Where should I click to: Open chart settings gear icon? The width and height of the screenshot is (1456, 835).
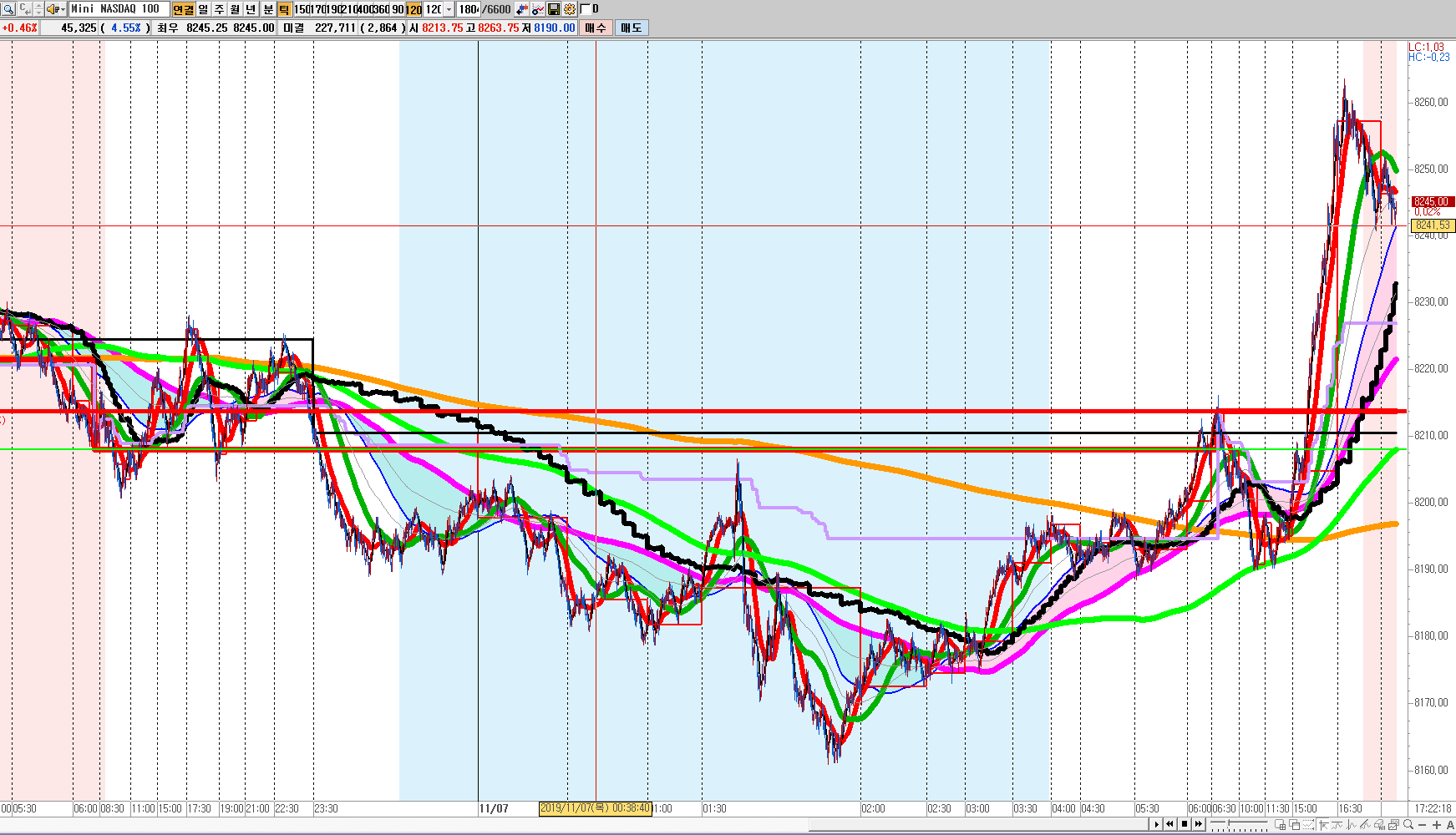click(570, 9)
